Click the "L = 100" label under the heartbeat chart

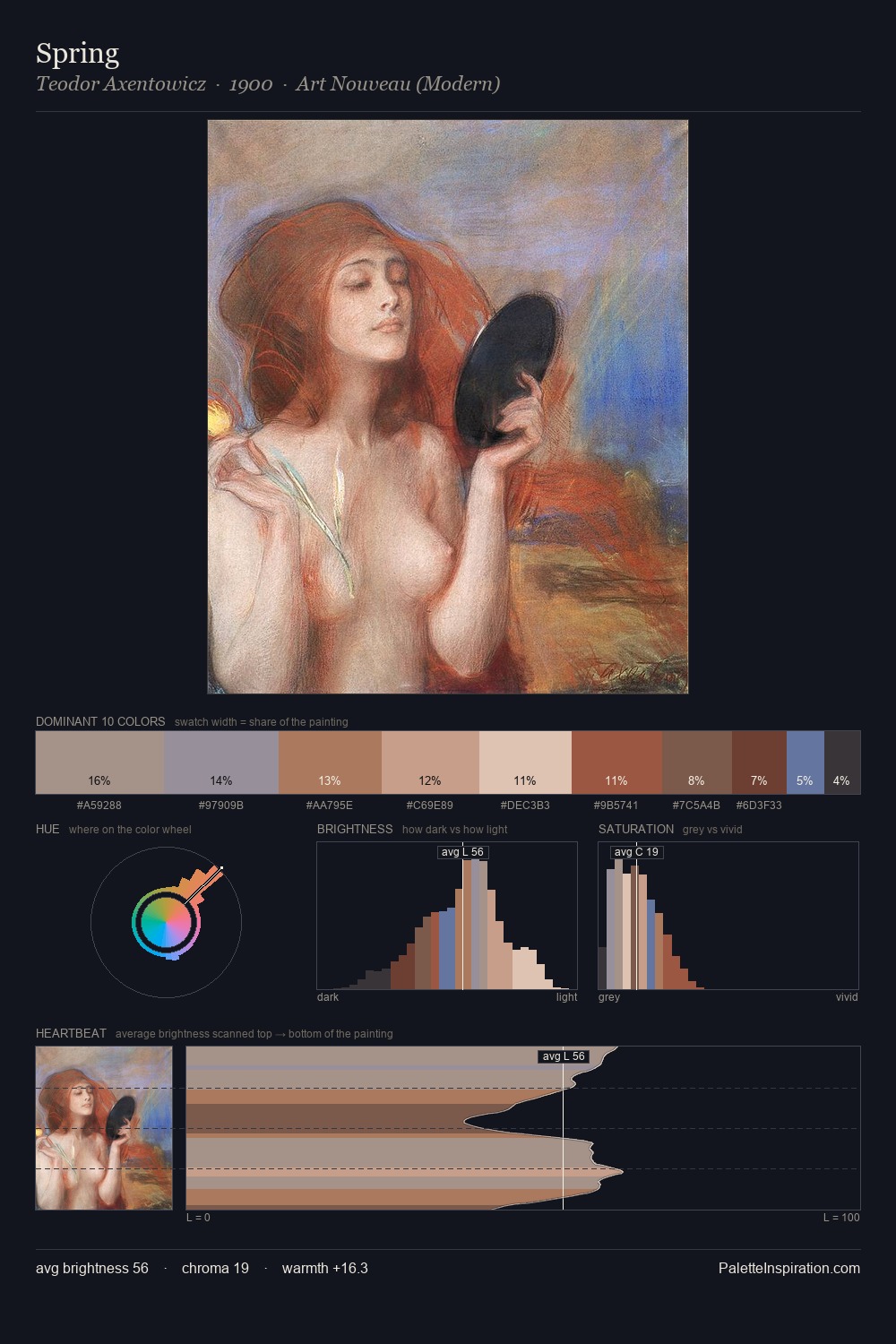(841, 1218)
